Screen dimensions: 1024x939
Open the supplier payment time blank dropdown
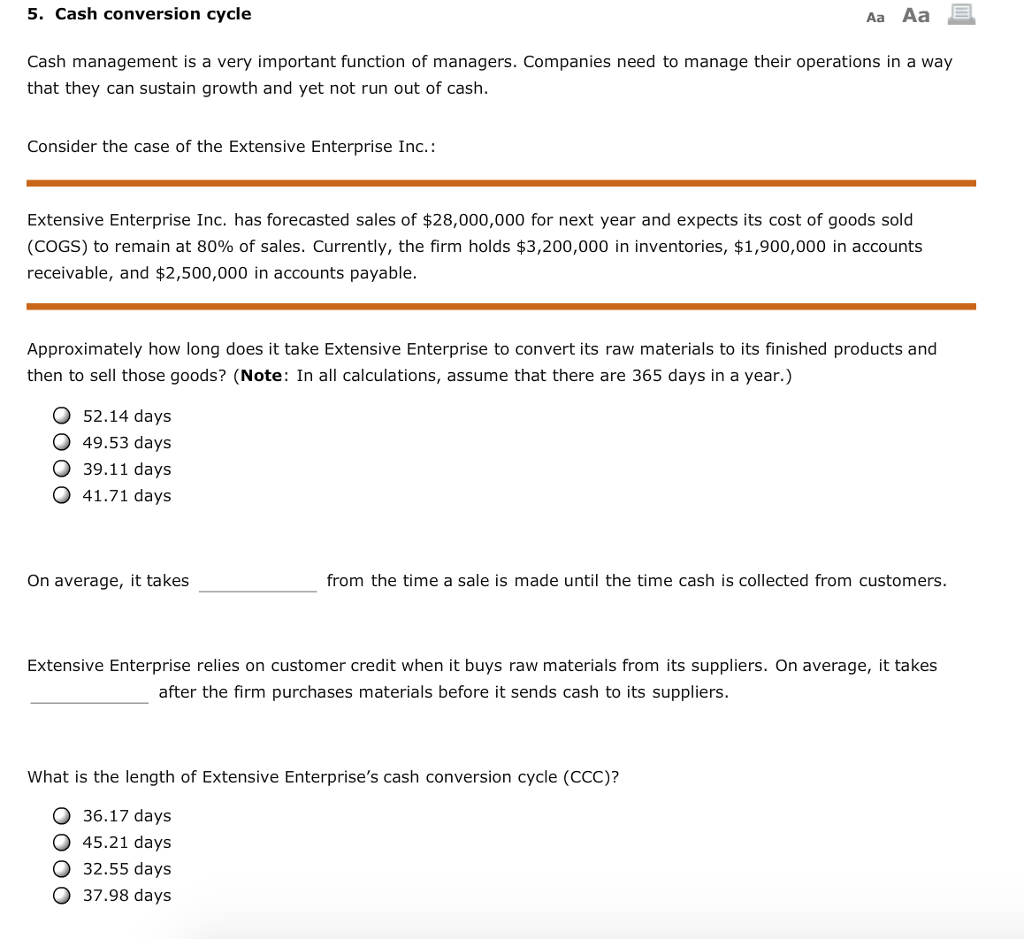89,691
